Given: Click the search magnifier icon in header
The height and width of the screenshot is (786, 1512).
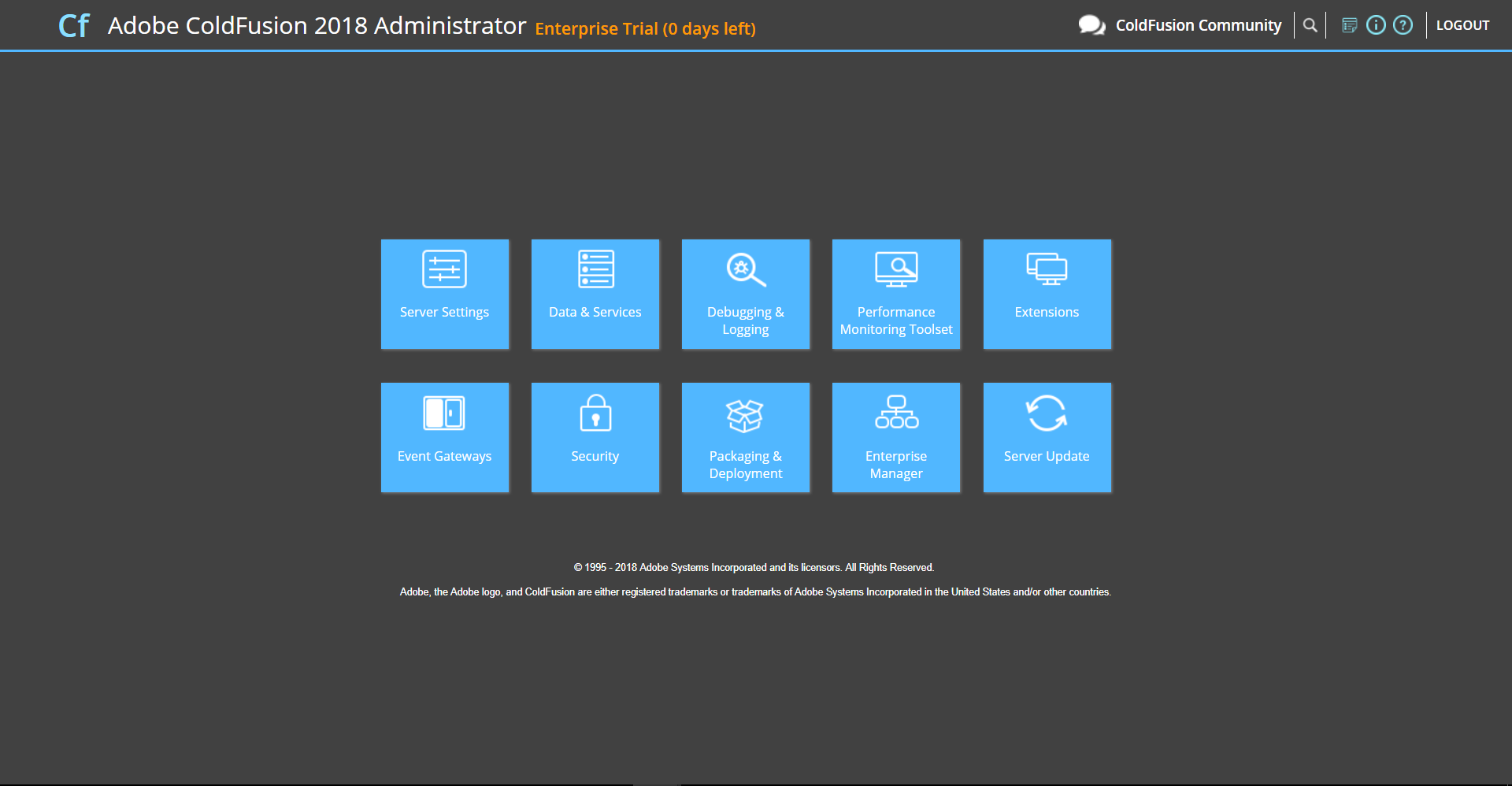Looking at the screenshot, I should tap(1310, 25).
